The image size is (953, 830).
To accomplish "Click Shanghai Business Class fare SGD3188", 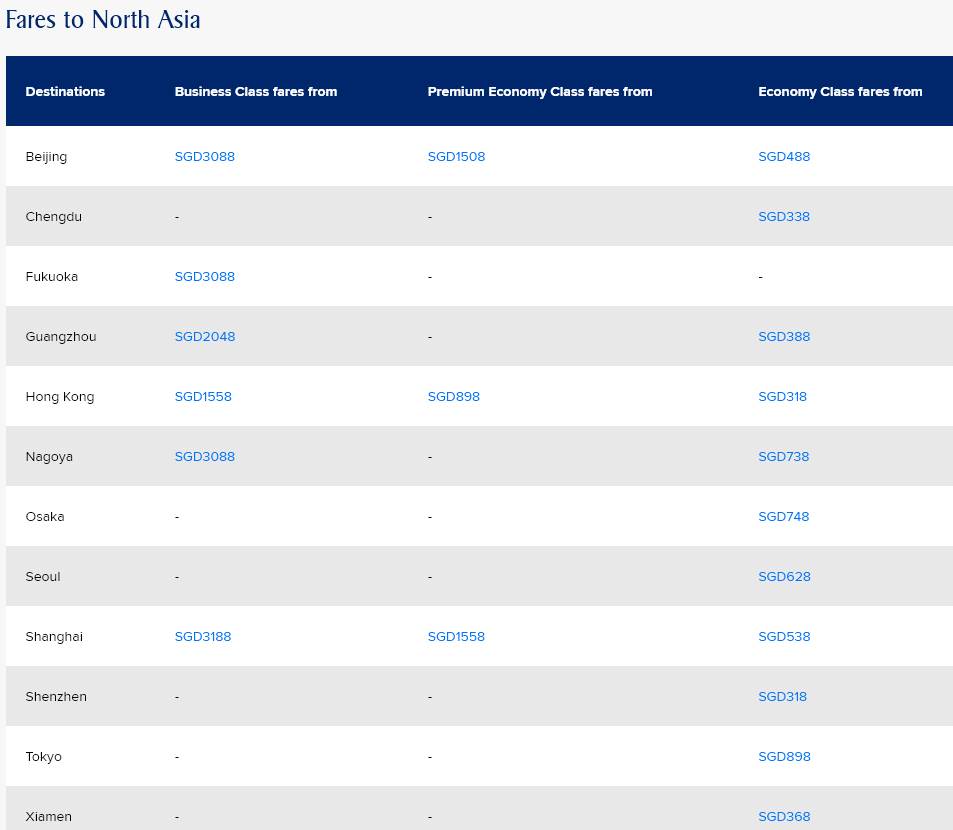I will coord(203,637).
